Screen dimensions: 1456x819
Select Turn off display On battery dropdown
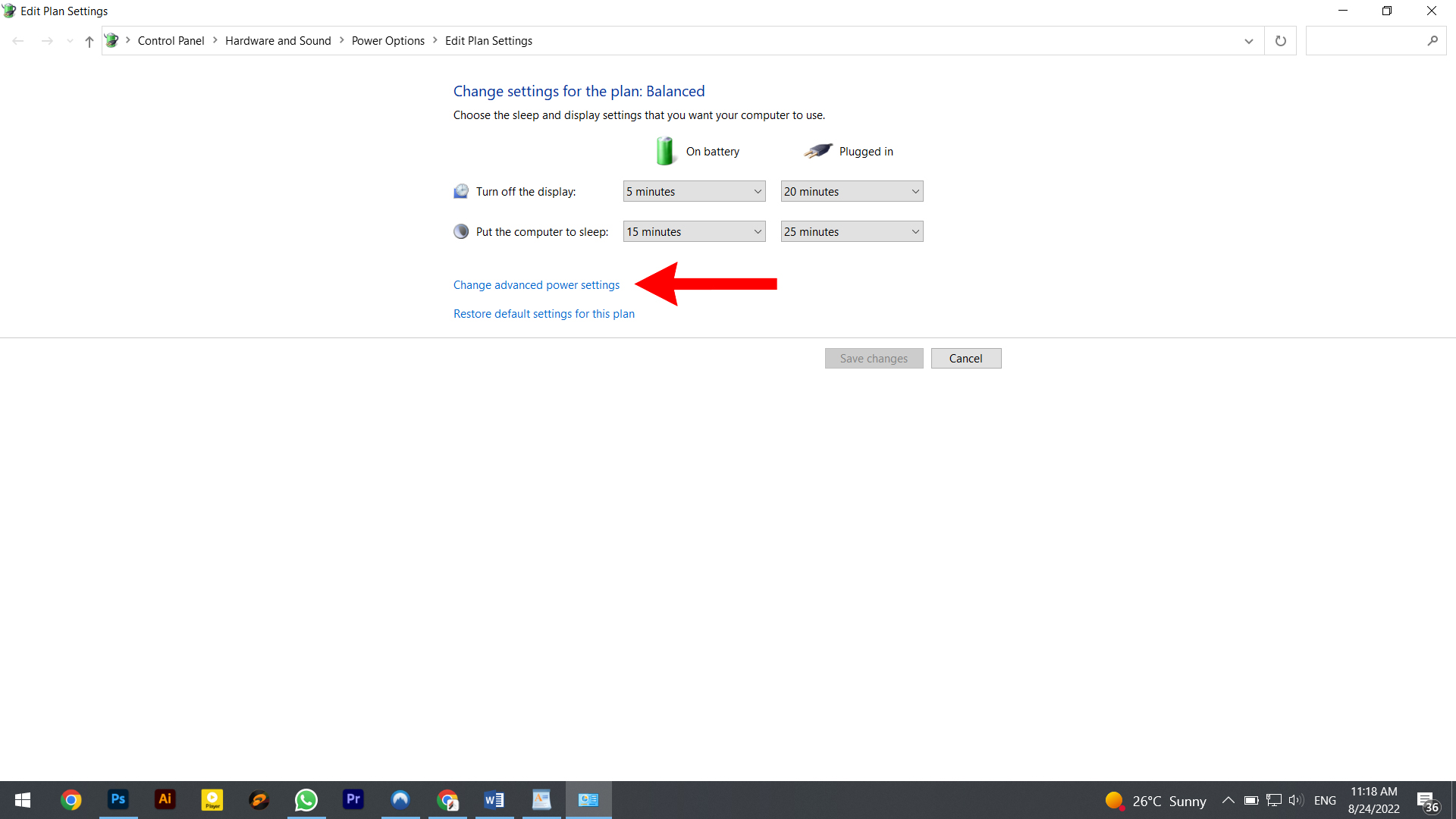pos(694,191)
